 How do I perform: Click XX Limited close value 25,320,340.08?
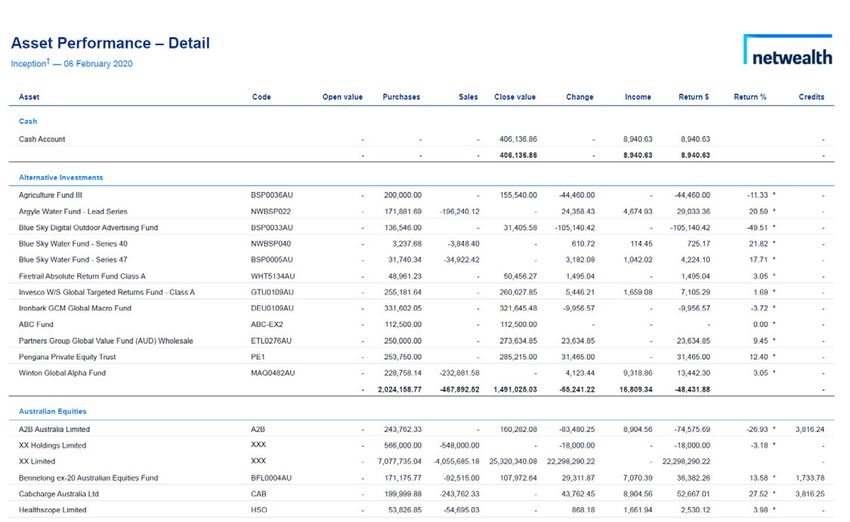coord(513,461)
